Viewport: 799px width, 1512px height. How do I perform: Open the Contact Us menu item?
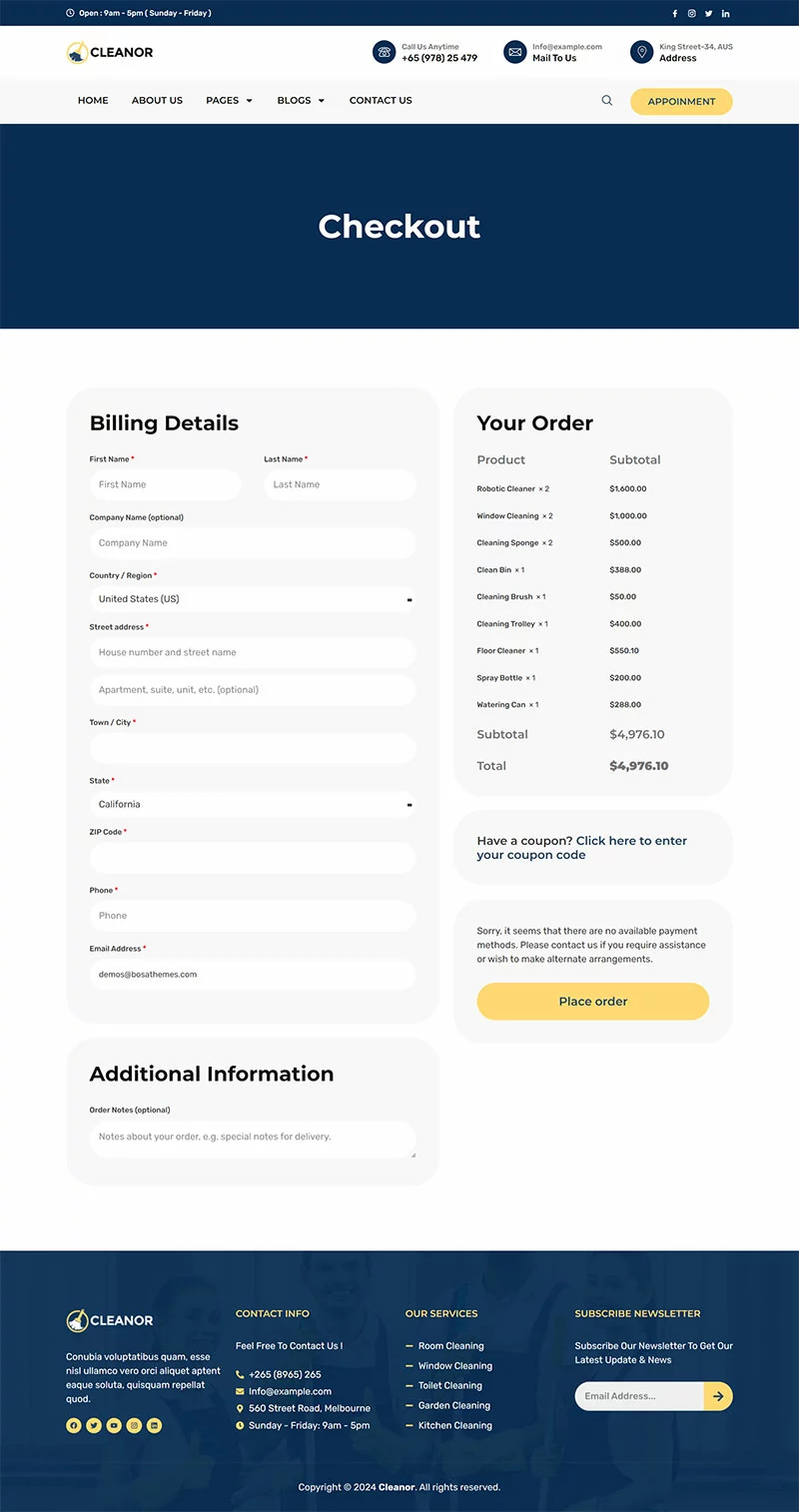(x=381, y=101)
